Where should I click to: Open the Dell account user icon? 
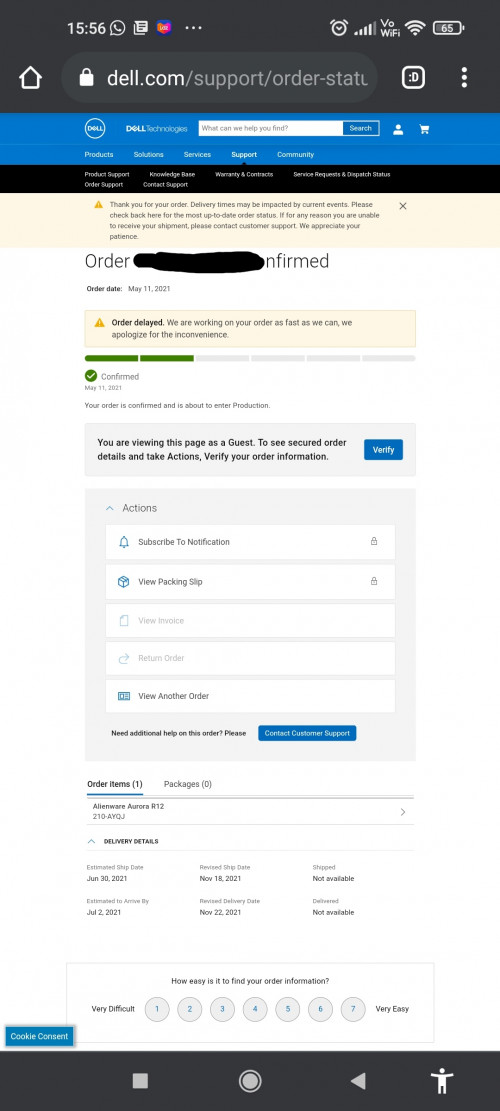click(398, 129)
